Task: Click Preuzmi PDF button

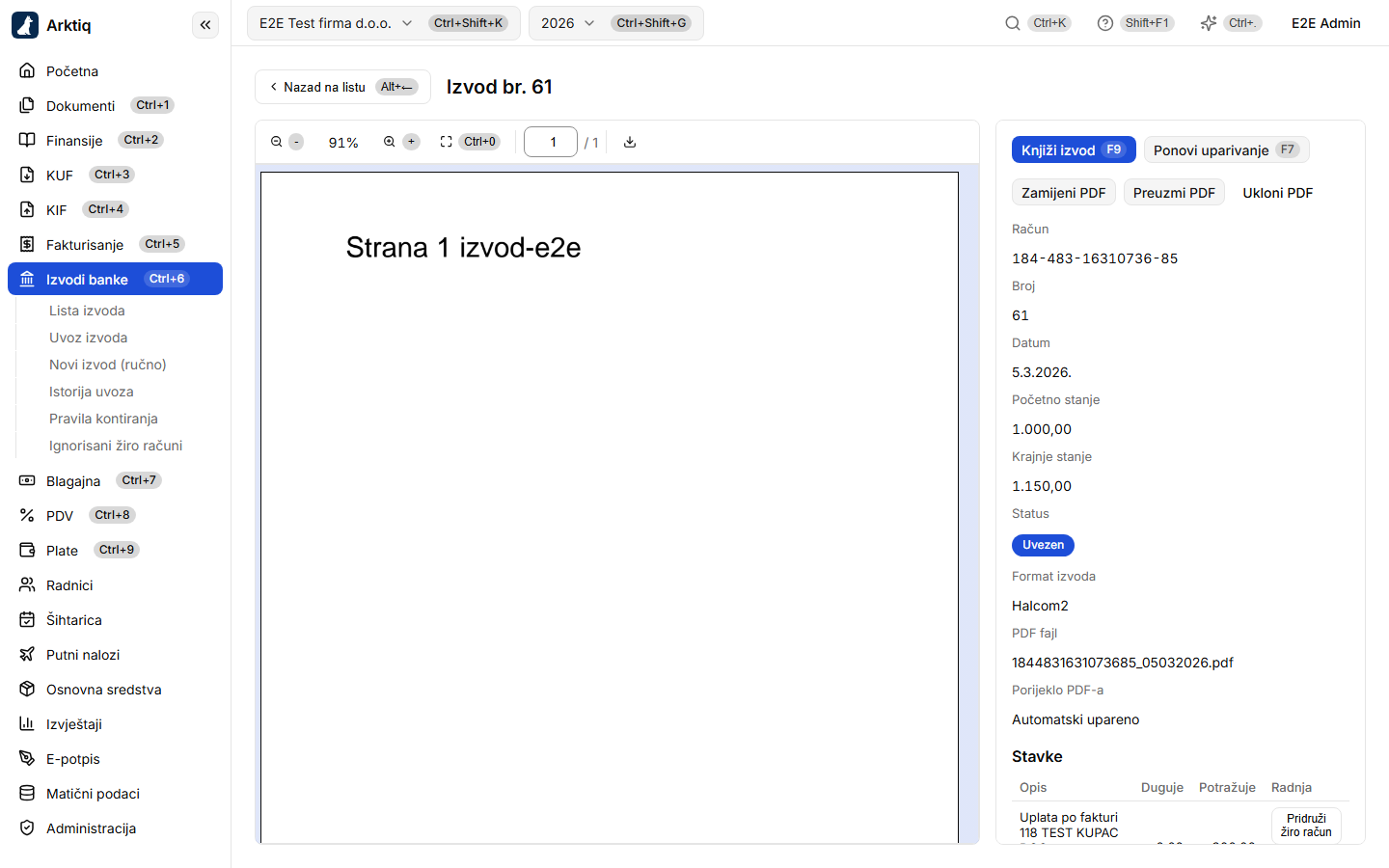Action: coord(1174,192)
